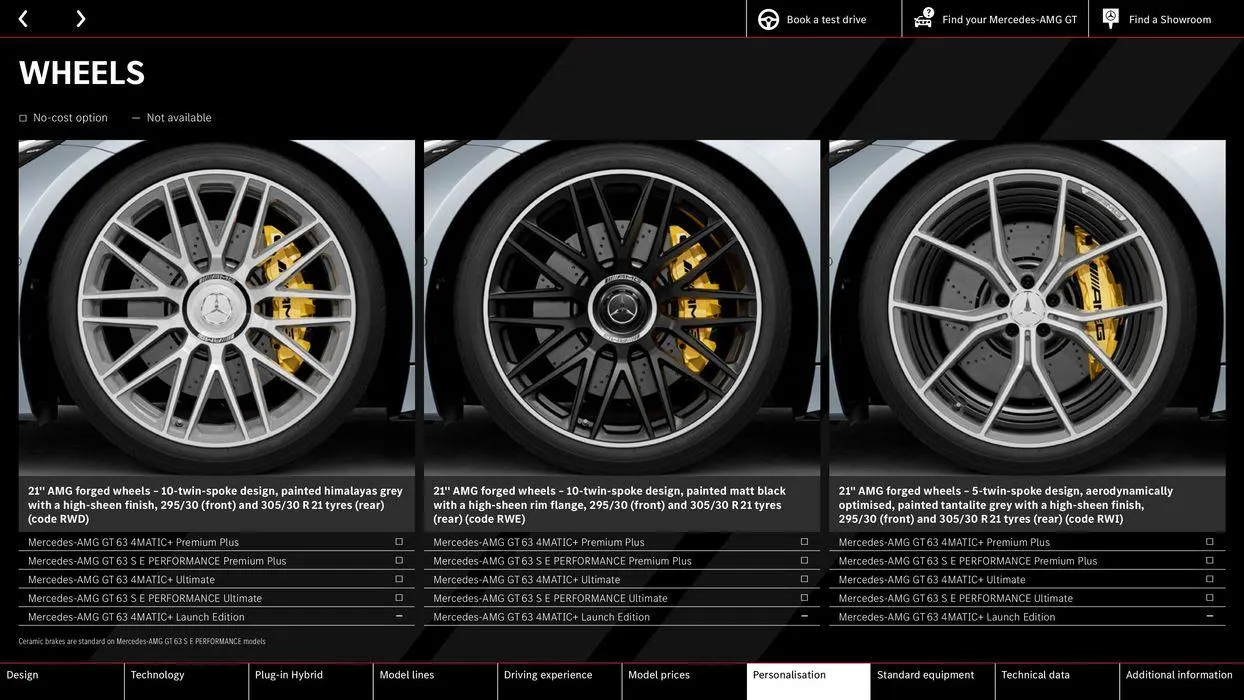Image resolution: width=1244 pixels, height=700 pixels.
Task: Open the Standard equipment tab
Action: (x=933, y=681)
